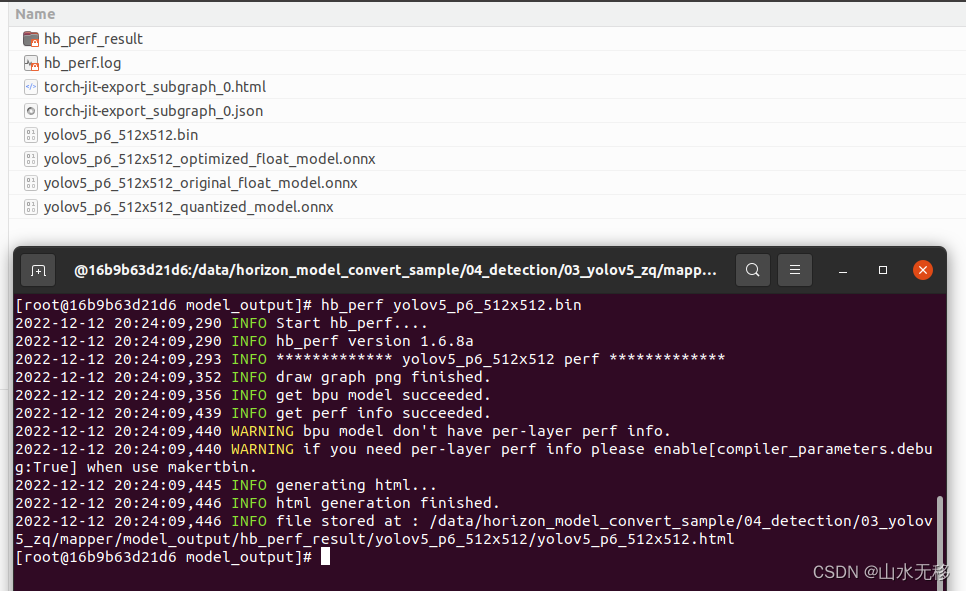Click the first WARNING bpu model line
The image size is (966, 591).
click(343, 431)
